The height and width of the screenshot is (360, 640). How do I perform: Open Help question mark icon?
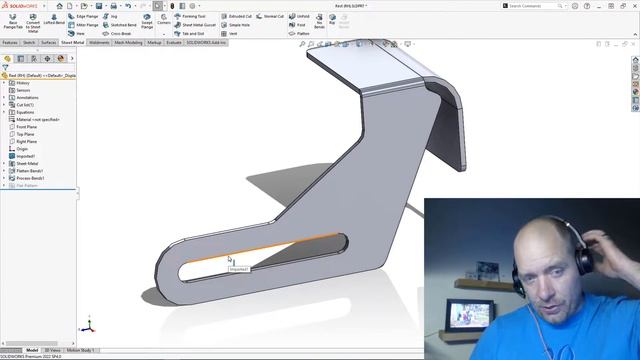(587, 6)
